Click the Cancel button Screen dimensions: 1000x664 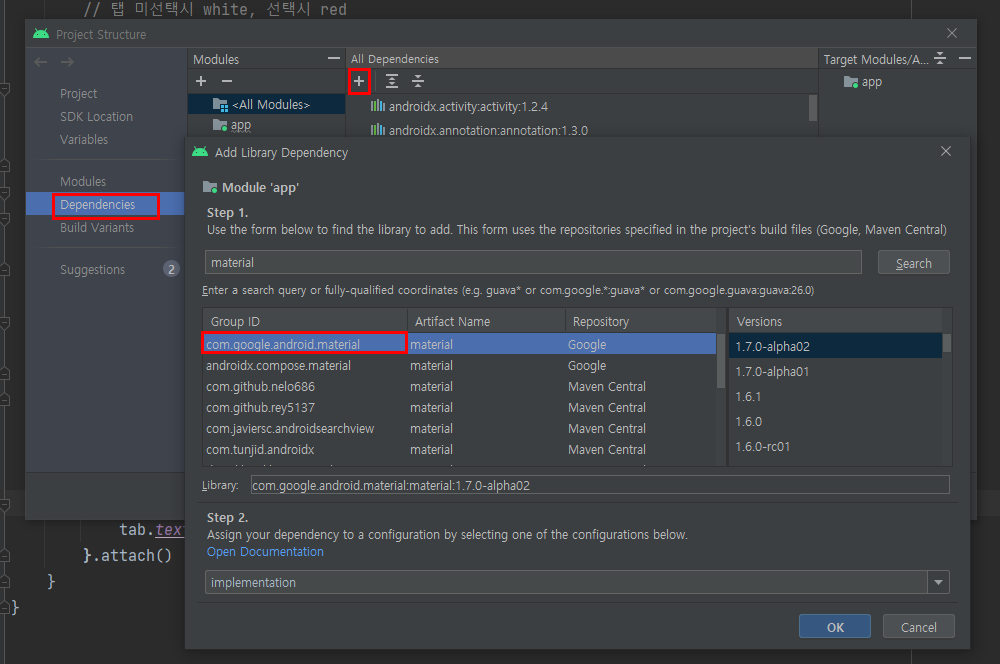[x=918, y=627]
